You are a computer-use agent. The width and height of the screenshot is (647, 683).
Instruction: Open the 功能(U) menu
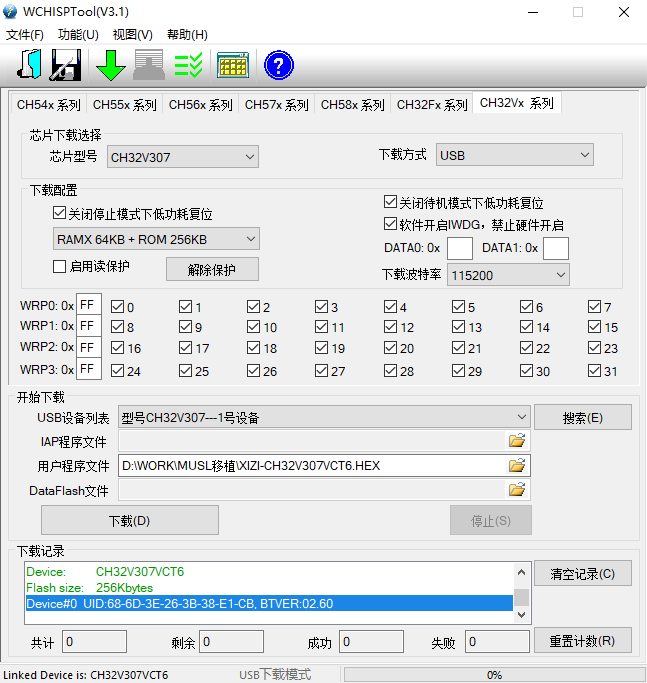click(x=78, y=34)
